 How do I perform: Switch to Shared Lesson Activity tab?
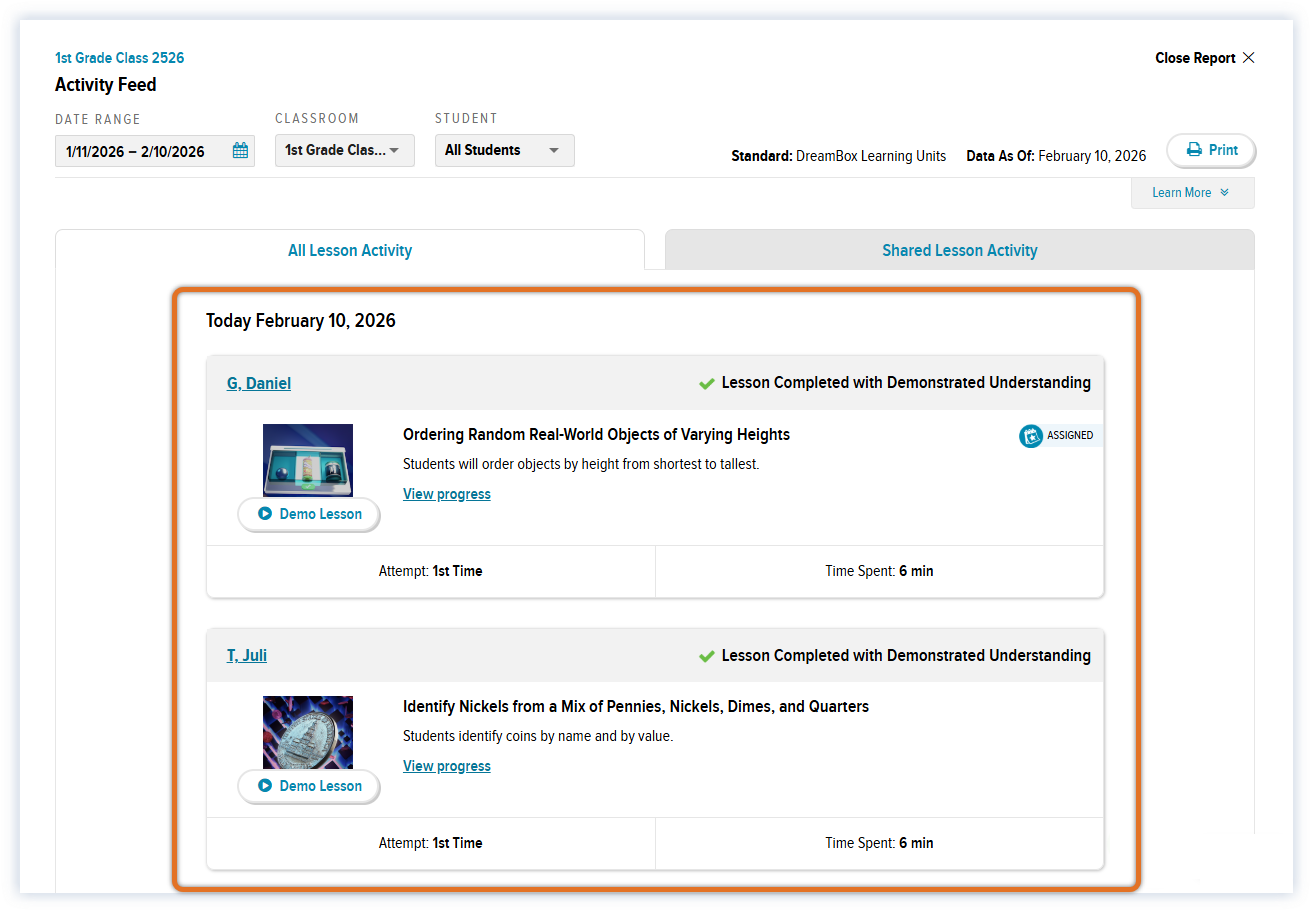tap(959, 251)
